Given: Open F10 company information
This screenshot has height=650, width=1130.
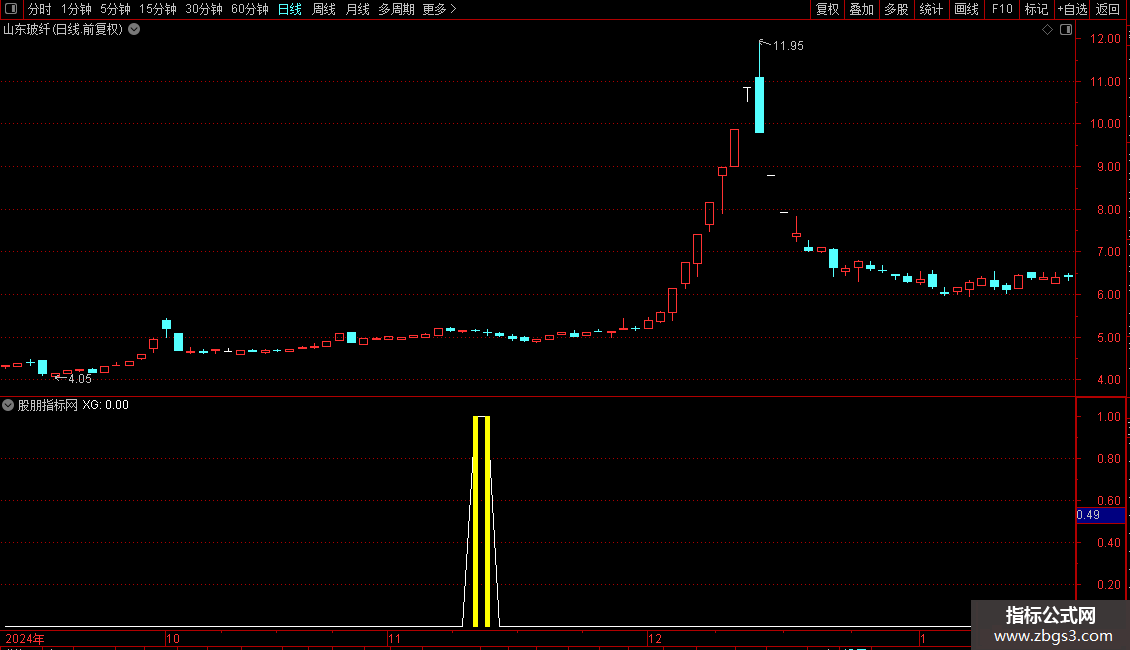Looking at the screenshot, I should (x=1002, y=9).
